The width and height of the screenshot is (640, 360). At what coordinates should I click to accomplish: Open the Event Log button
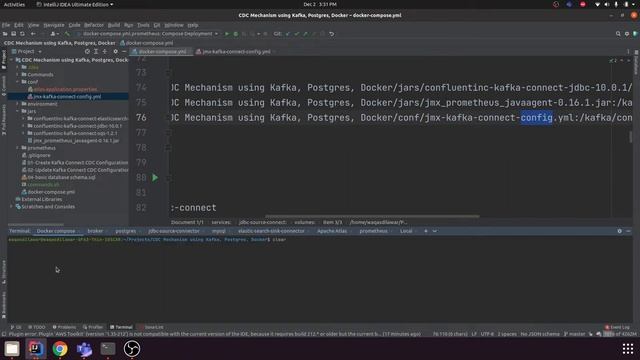pyautogui.click(x=617, y=327)
